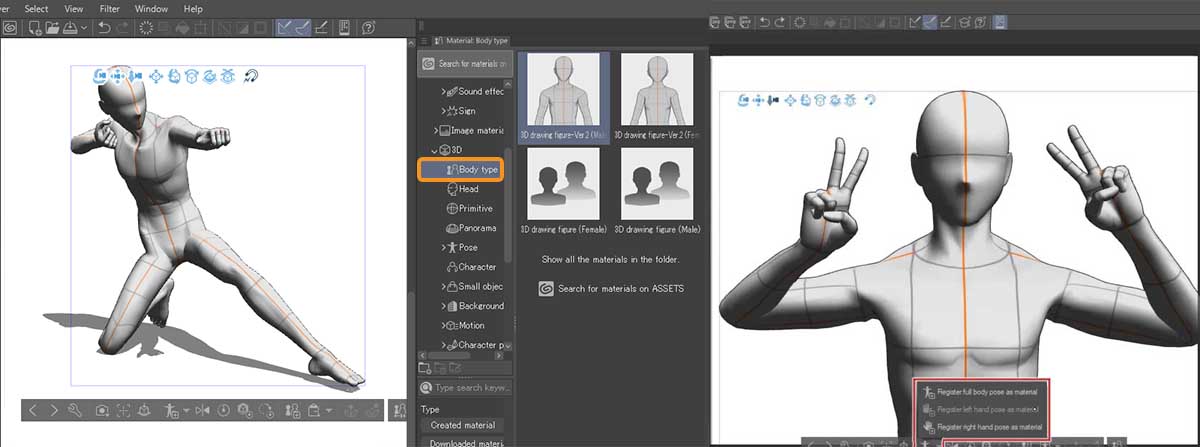This screenshot has height=447, width=1200.
Task: Undo last action in left window toolbar
Action: (x=104, y=28)
